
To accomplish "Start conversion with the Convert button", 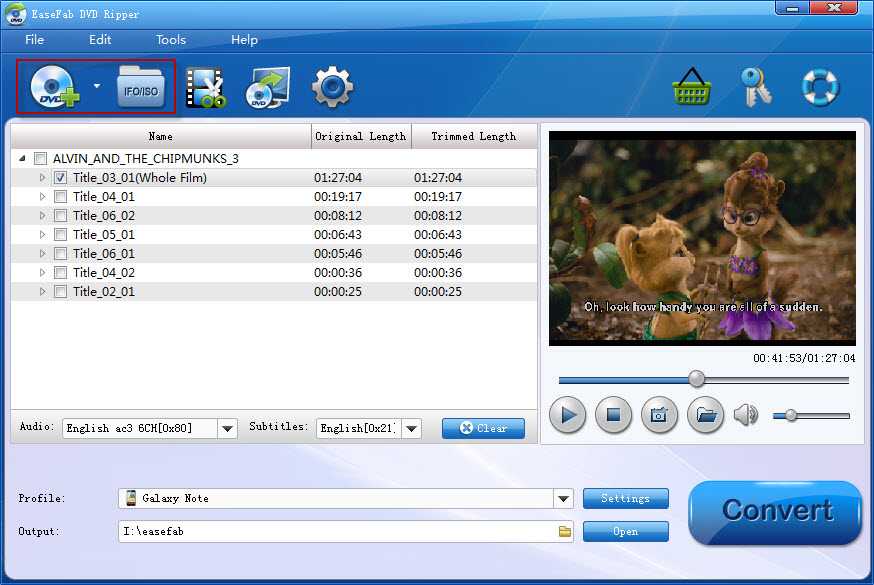I will [775, 513].
